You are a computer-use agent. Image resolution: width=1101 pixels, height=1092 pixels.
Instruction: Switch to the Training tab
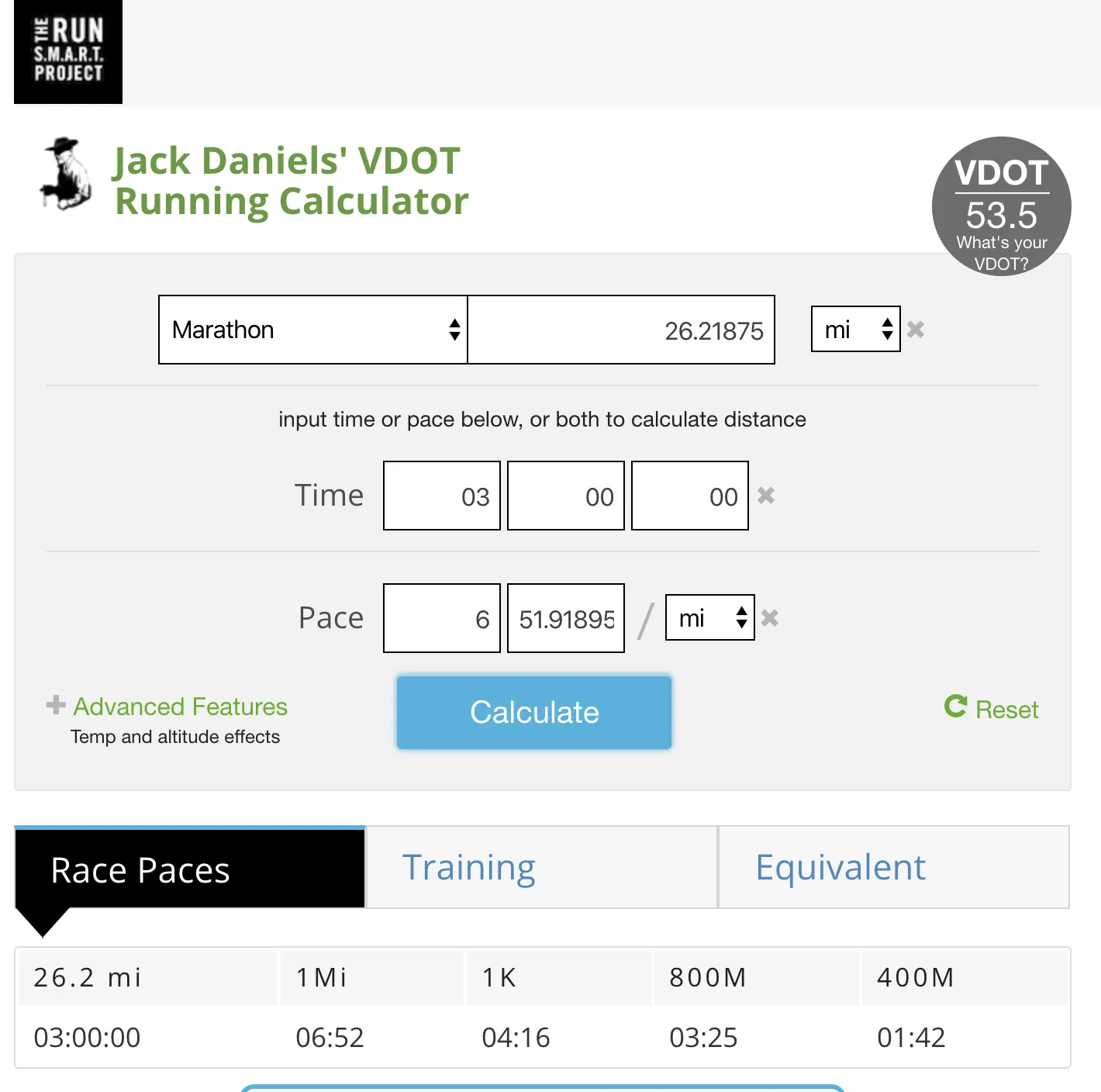tap(541, 867)
